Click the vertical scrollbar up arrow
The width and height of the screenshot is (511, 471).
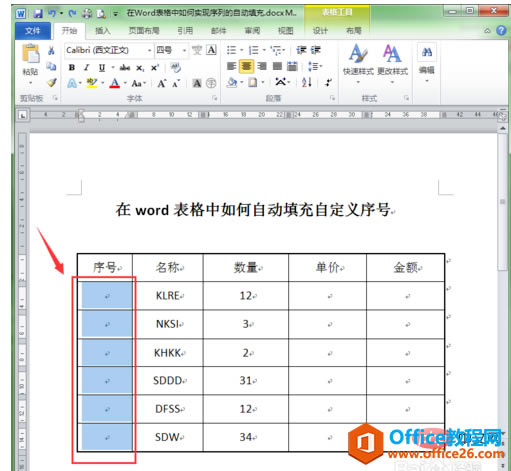point(503,128)
